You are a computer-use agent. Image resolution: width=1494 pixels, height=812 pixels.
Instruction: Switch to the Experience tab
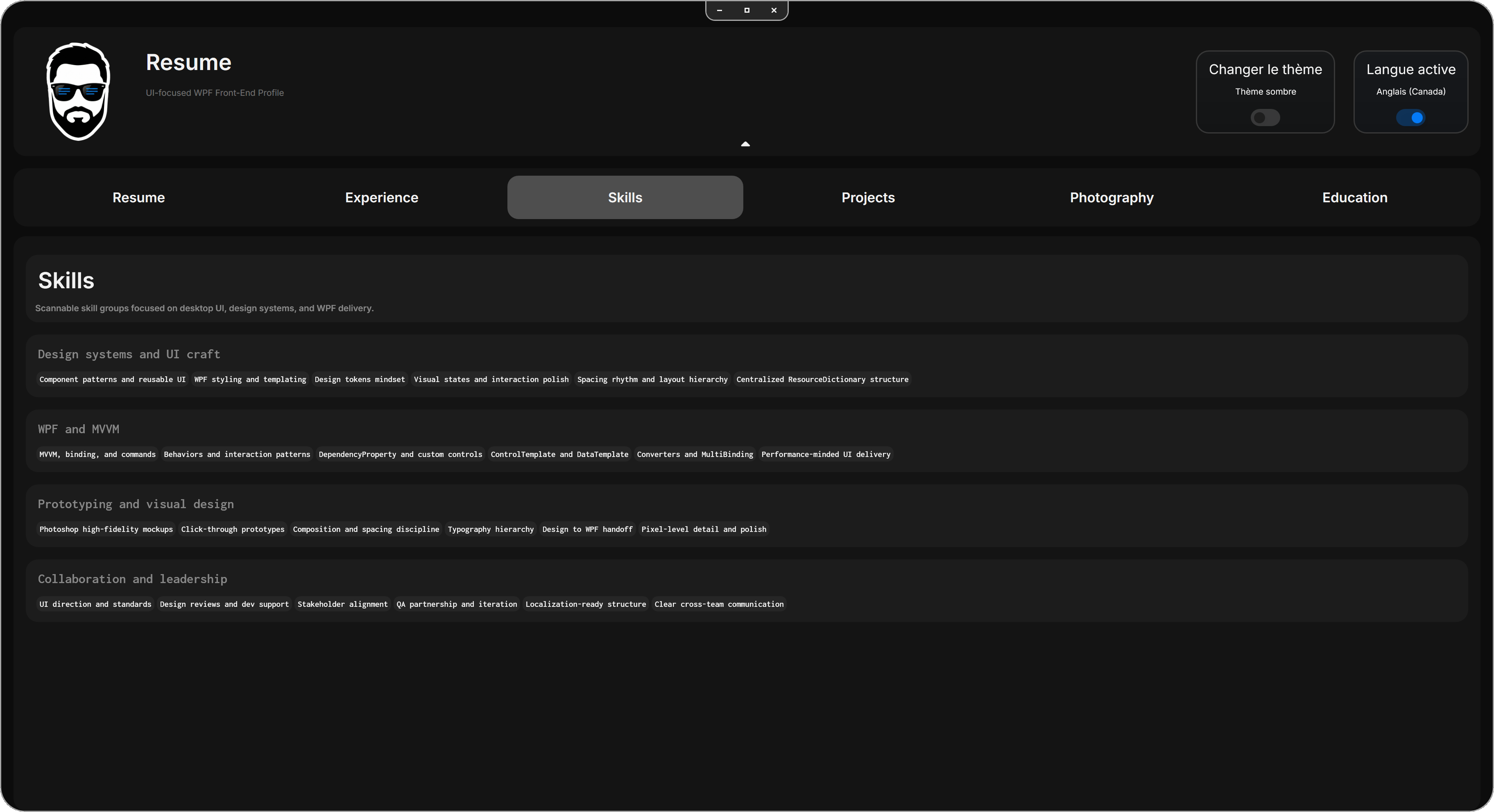[x=382, y=198]
